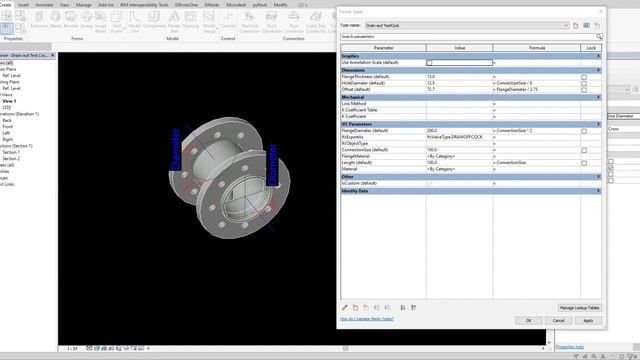Select the Pipe Connector tool
The image size is (640, 360).
point(293,22)
